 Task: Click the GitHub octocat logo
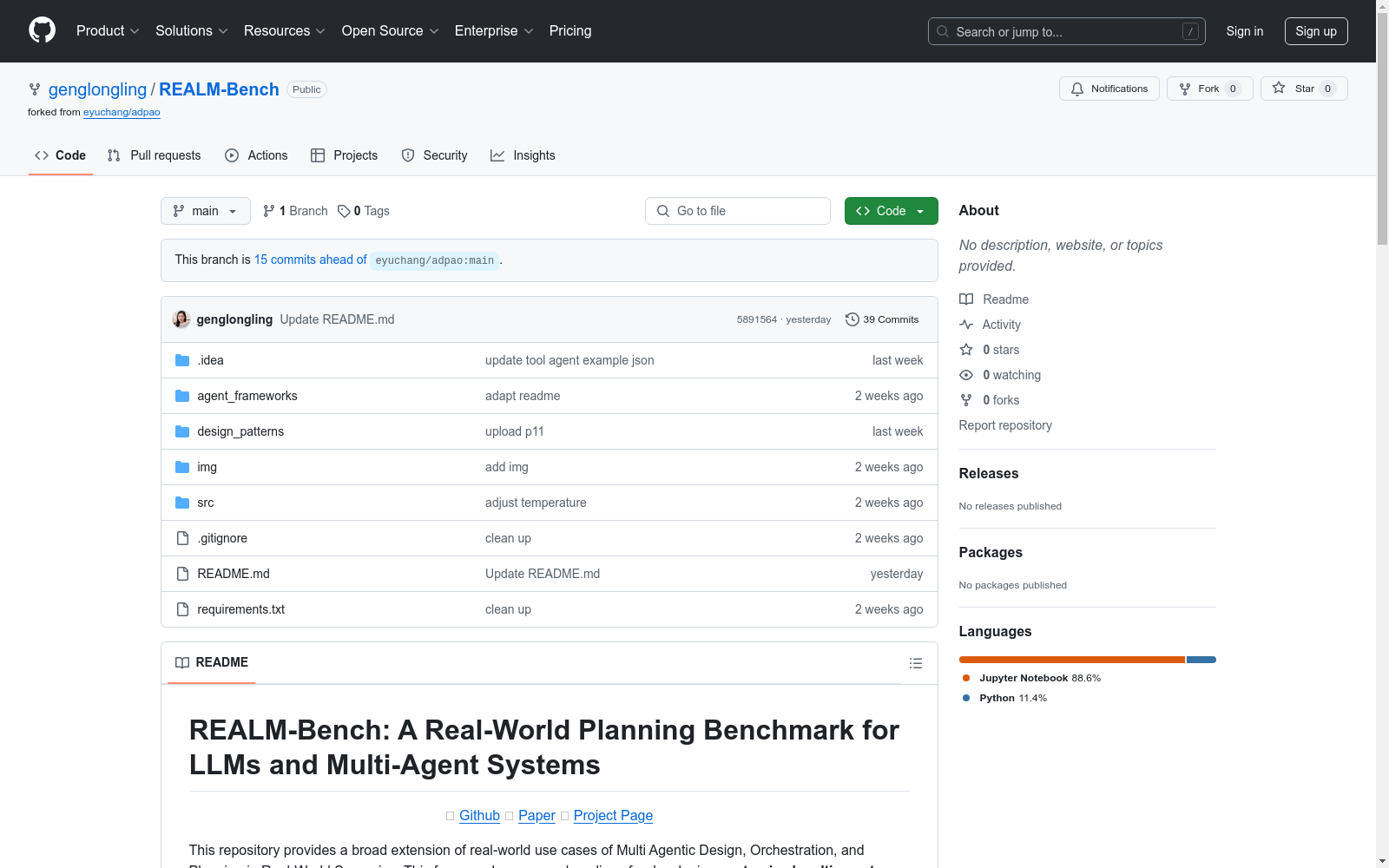42,30
